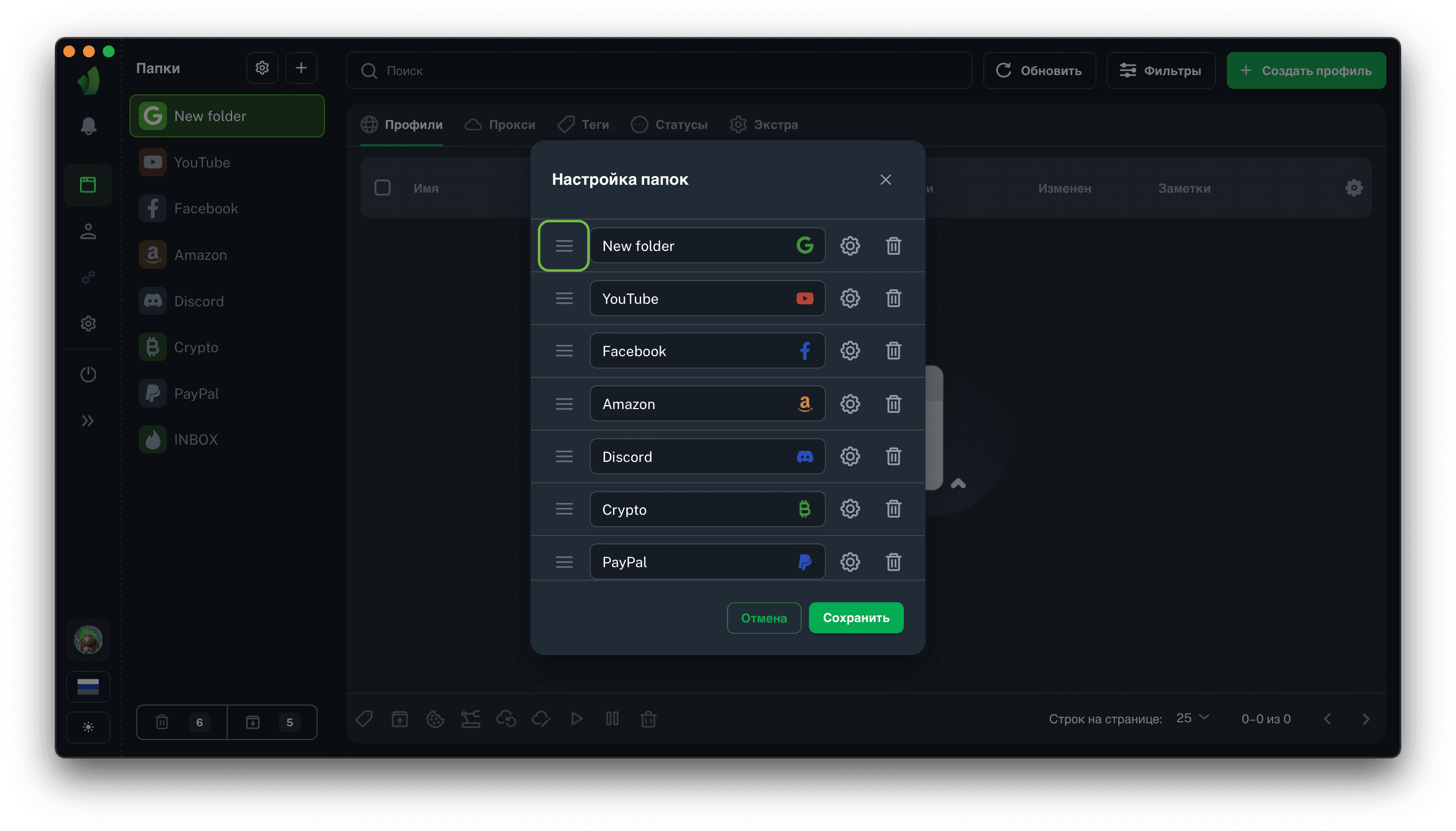Open Crypto folder gear settings

pos(849,509)
